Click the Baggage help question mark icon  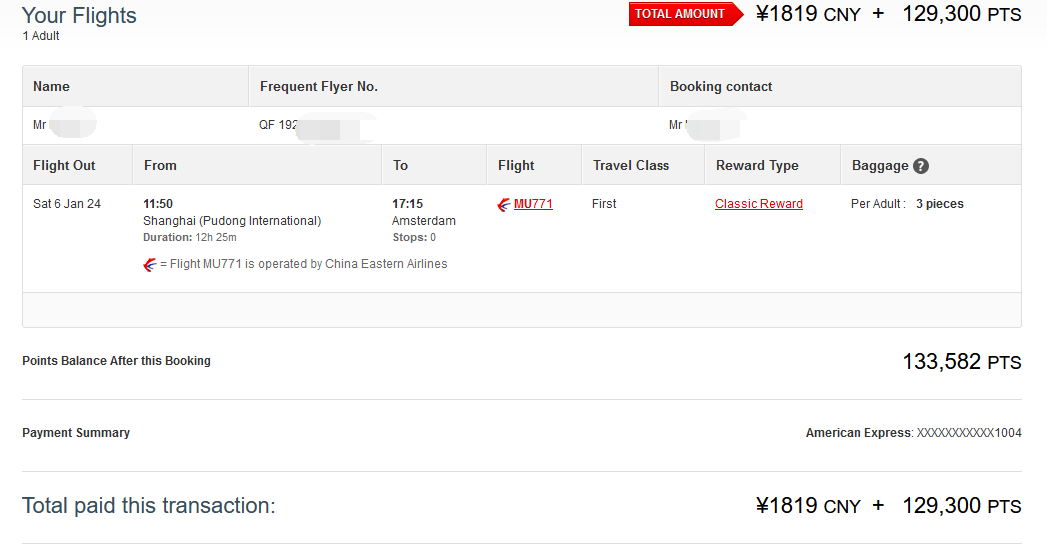click(x=921, y=166)
